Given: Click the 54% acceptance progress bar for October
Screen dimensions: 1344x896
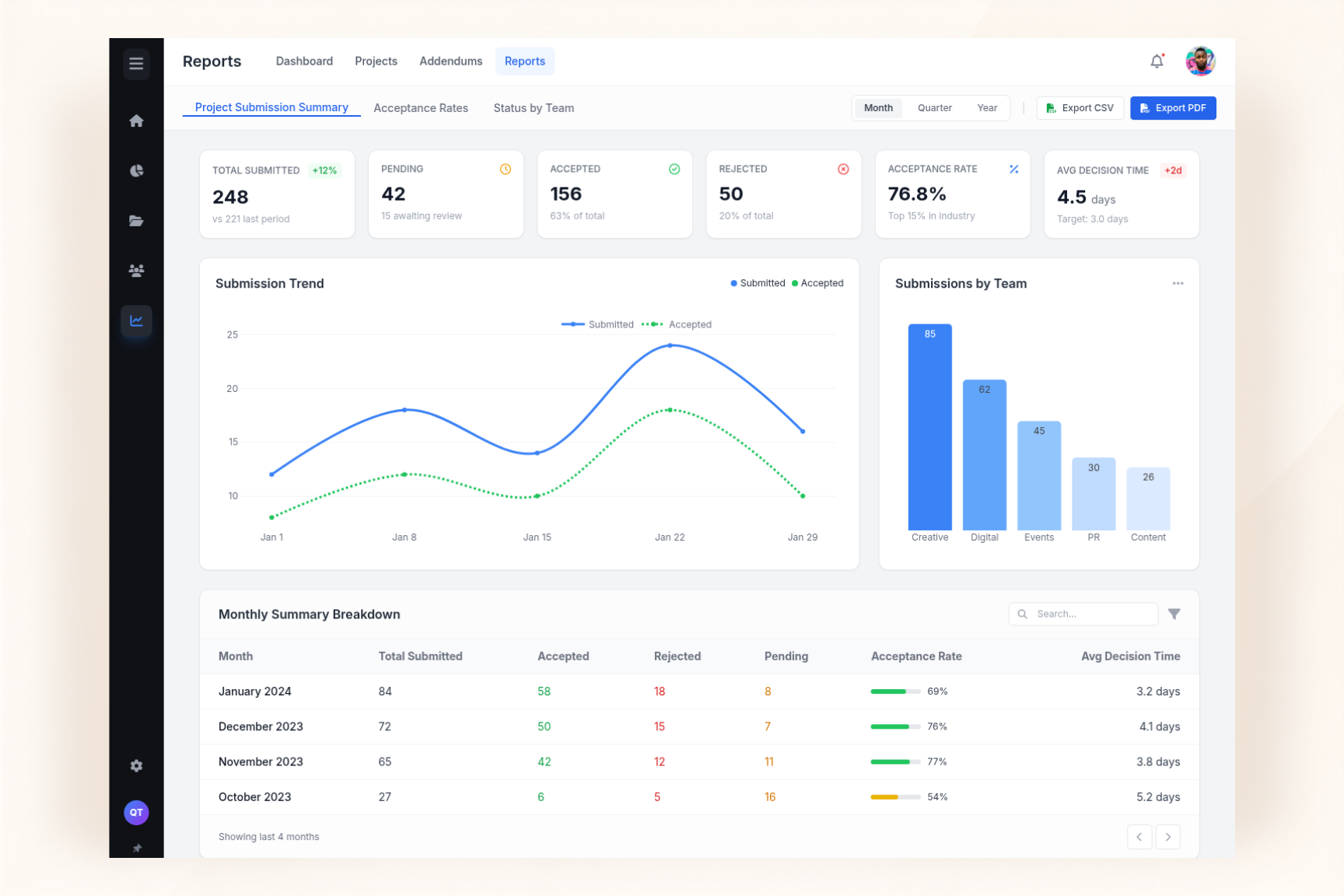Looking at the screenshot, I should [895, 797].
